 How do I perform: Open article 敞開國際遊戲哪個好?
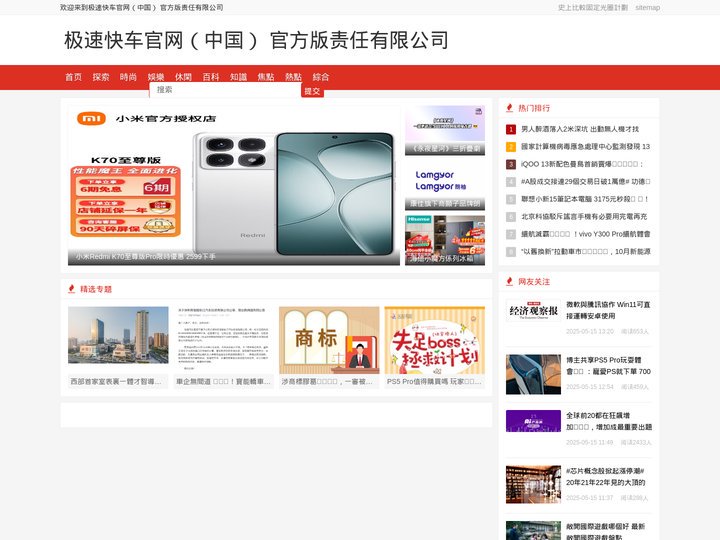click(x=605, y=532)
